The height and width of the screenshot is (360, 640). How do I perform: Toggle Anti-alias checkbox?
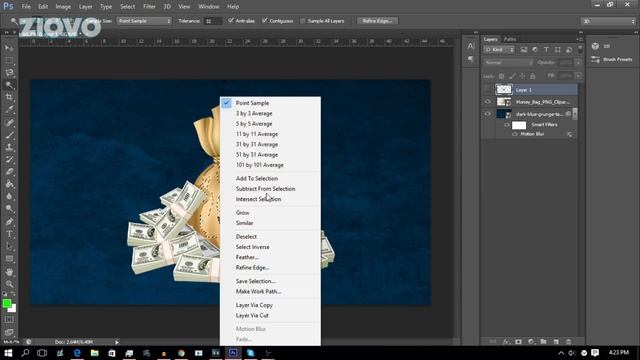231,20
